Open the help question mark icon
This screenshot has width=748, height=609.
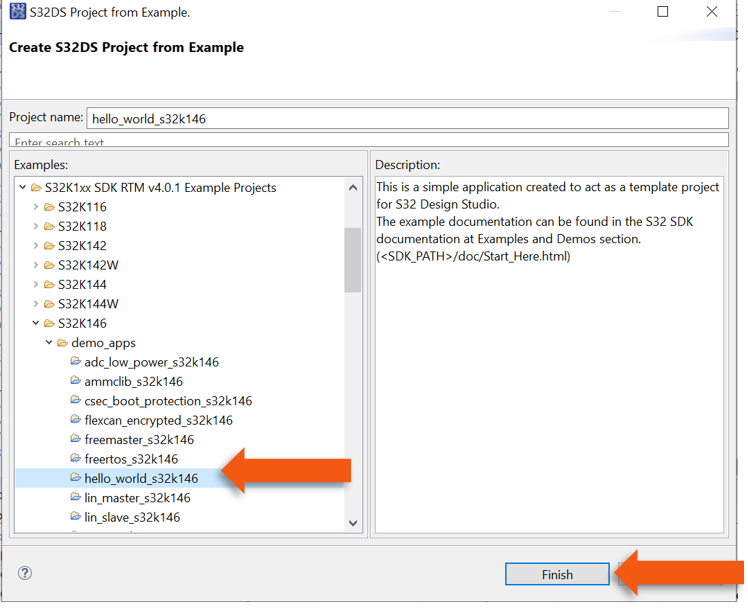coord(25,573)
